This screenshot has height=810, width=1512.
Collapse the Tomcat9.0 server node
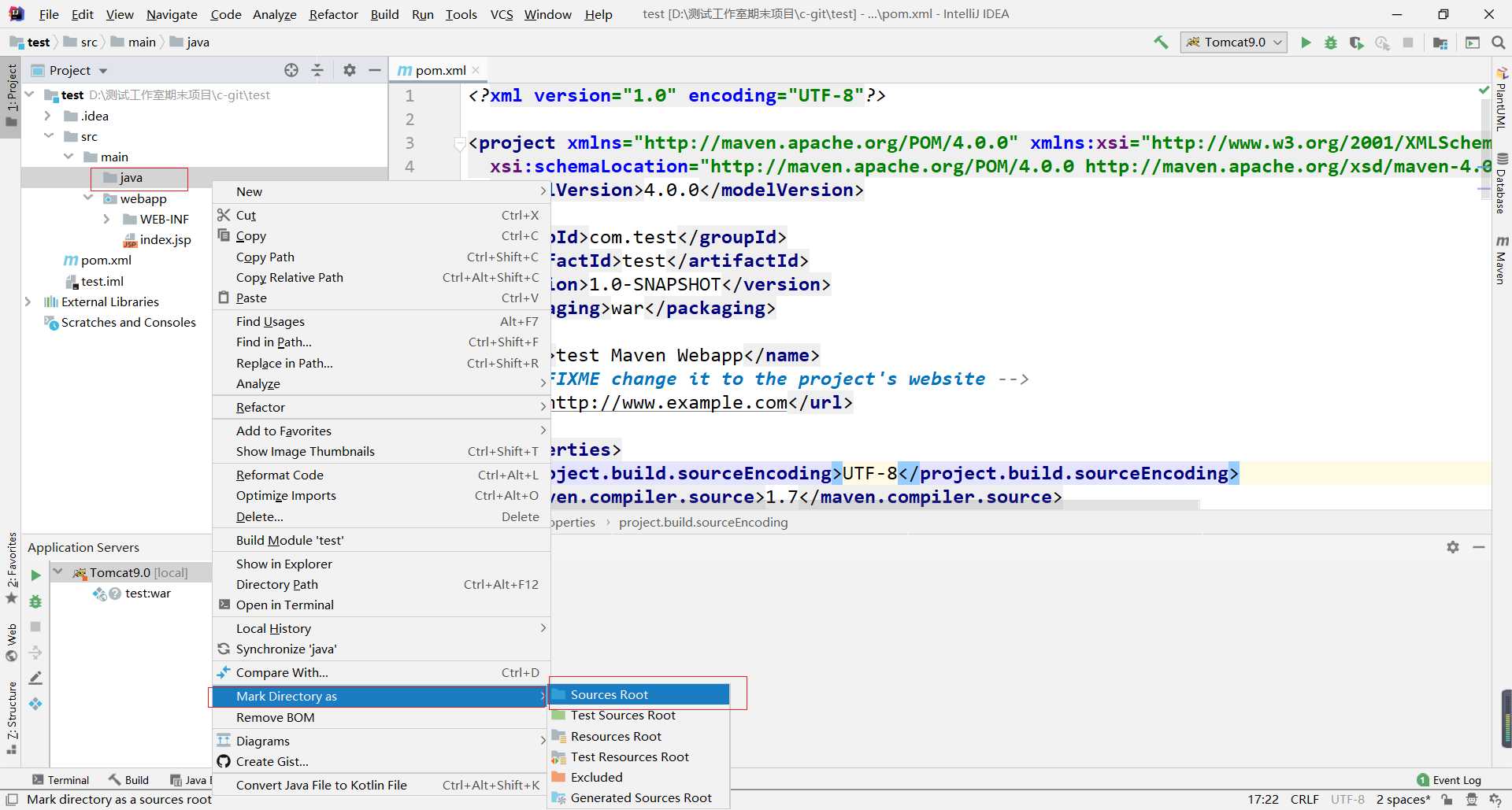(57, 572)
